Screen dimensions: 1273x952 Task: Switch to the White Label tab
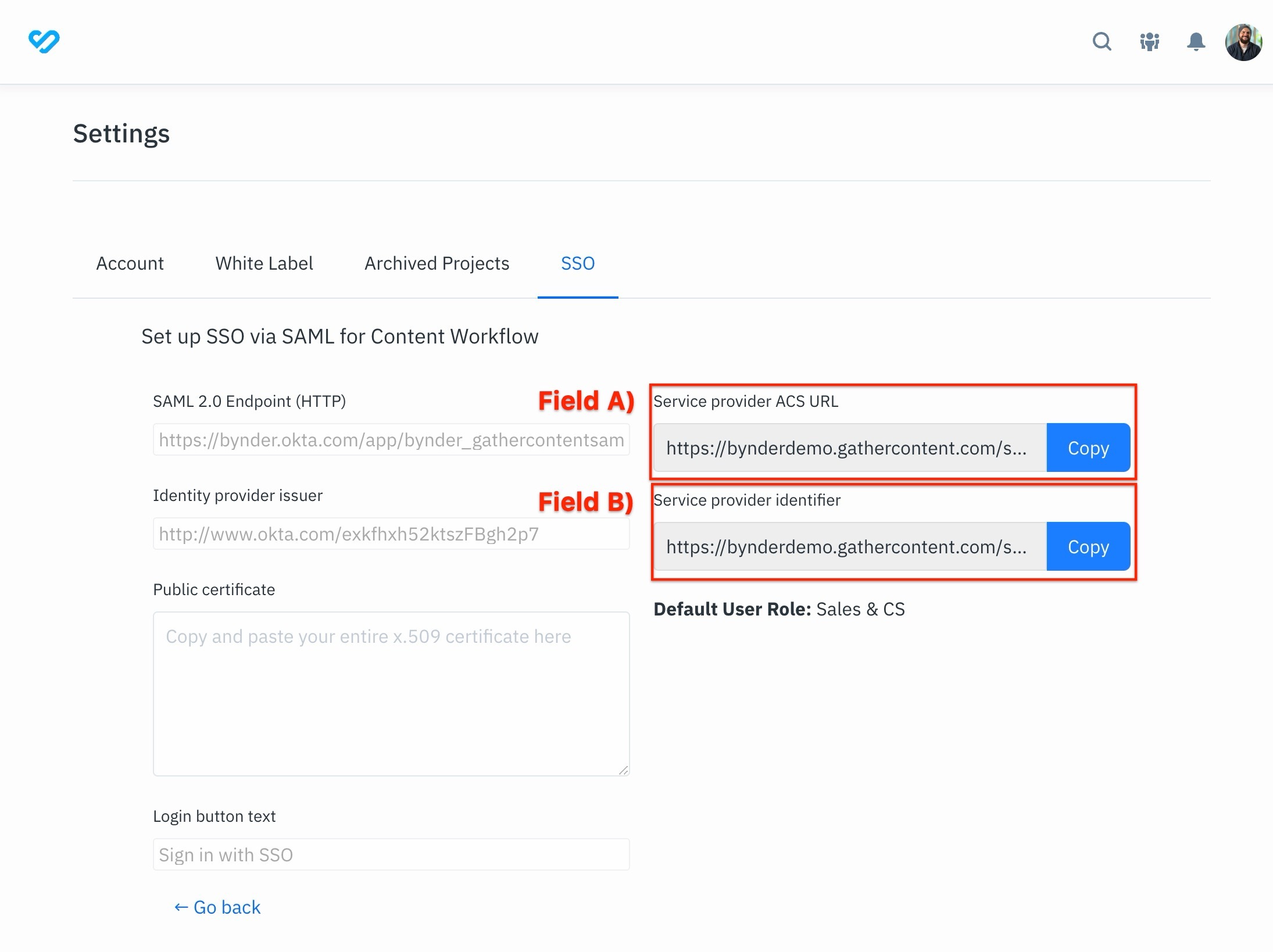pyautogui.click(x=264, y=263)
